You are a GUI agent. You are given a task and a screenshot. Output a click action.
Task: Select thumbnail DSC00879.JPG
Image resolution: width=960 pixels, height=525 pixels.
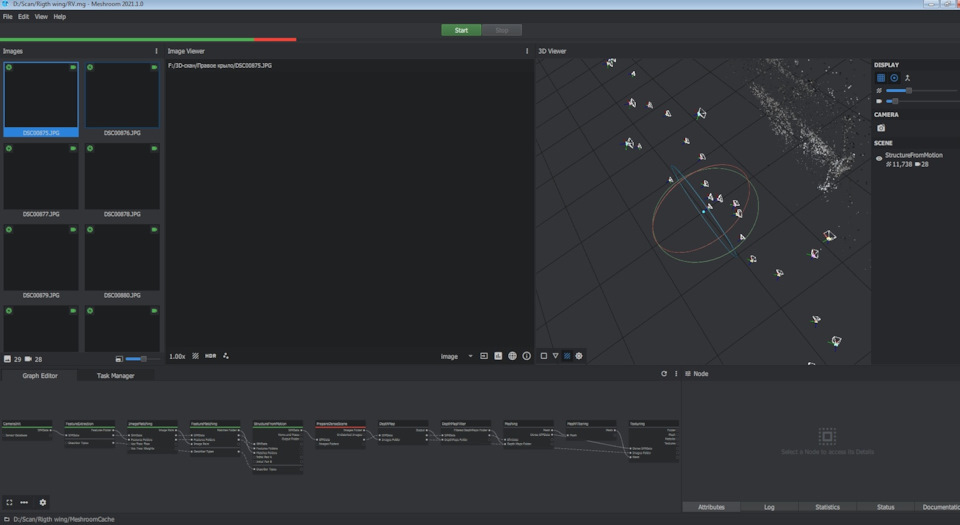coord(41,261)
